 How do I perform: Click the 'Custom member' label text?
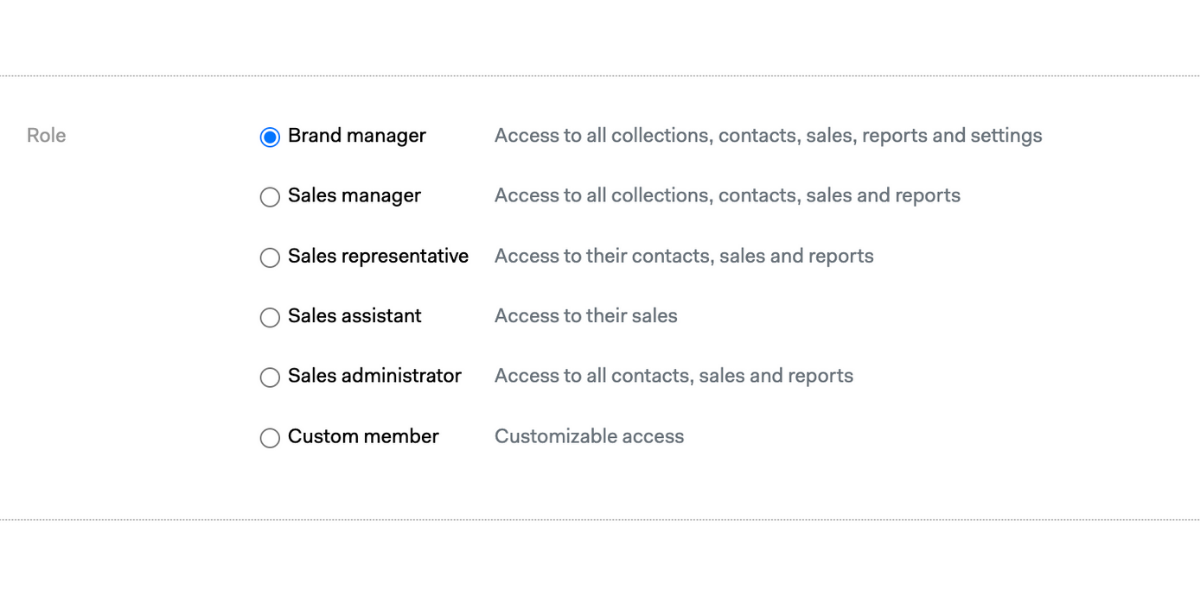(363, 436)
